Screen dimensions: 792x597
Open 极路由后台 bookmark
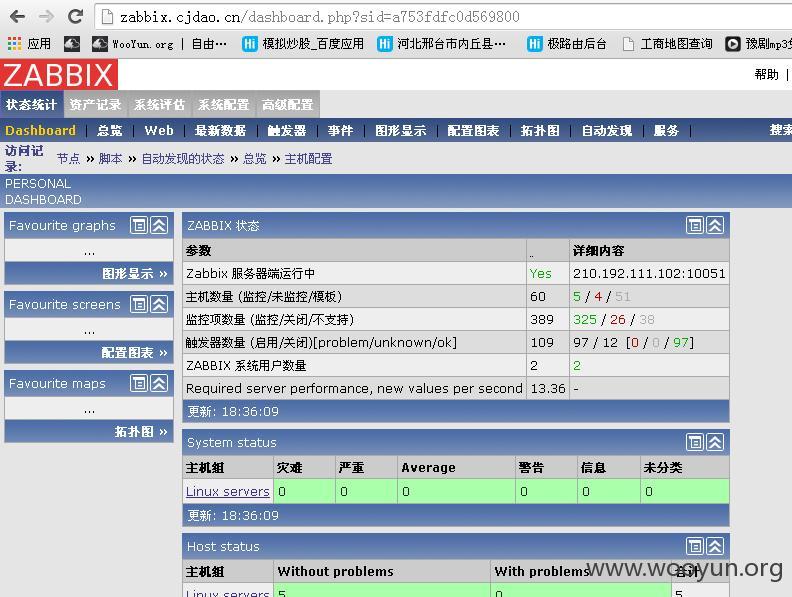567,44
